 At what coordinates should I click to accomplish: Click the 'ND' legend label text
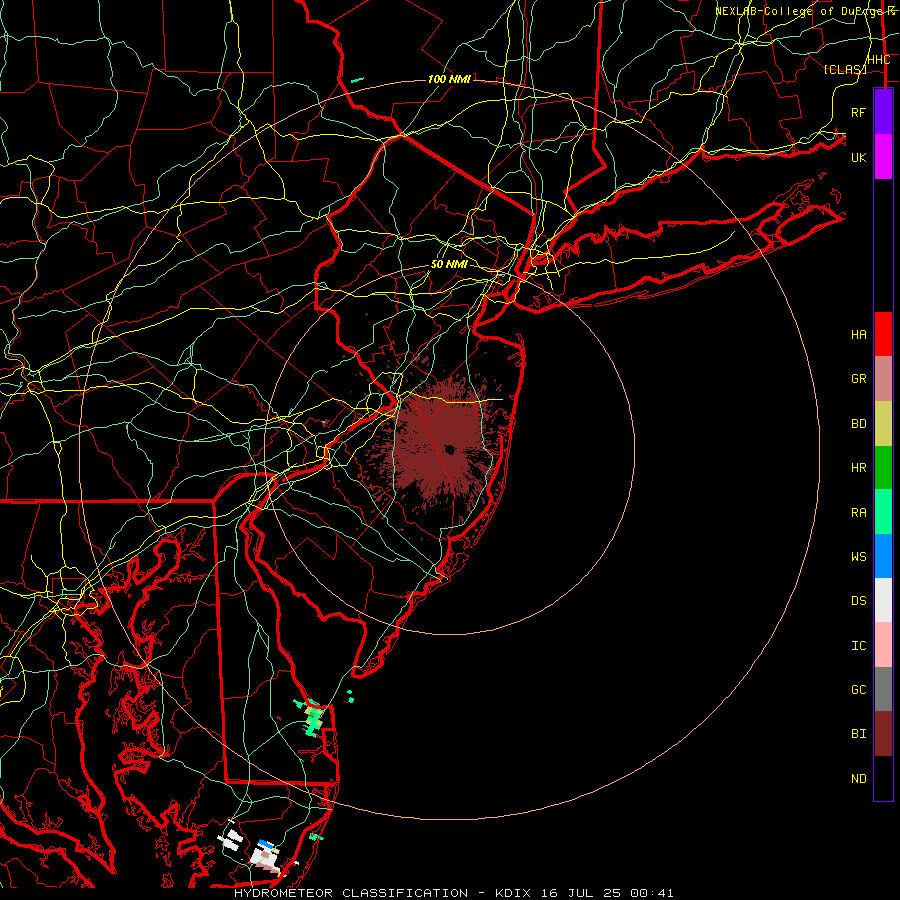point(859,779)
